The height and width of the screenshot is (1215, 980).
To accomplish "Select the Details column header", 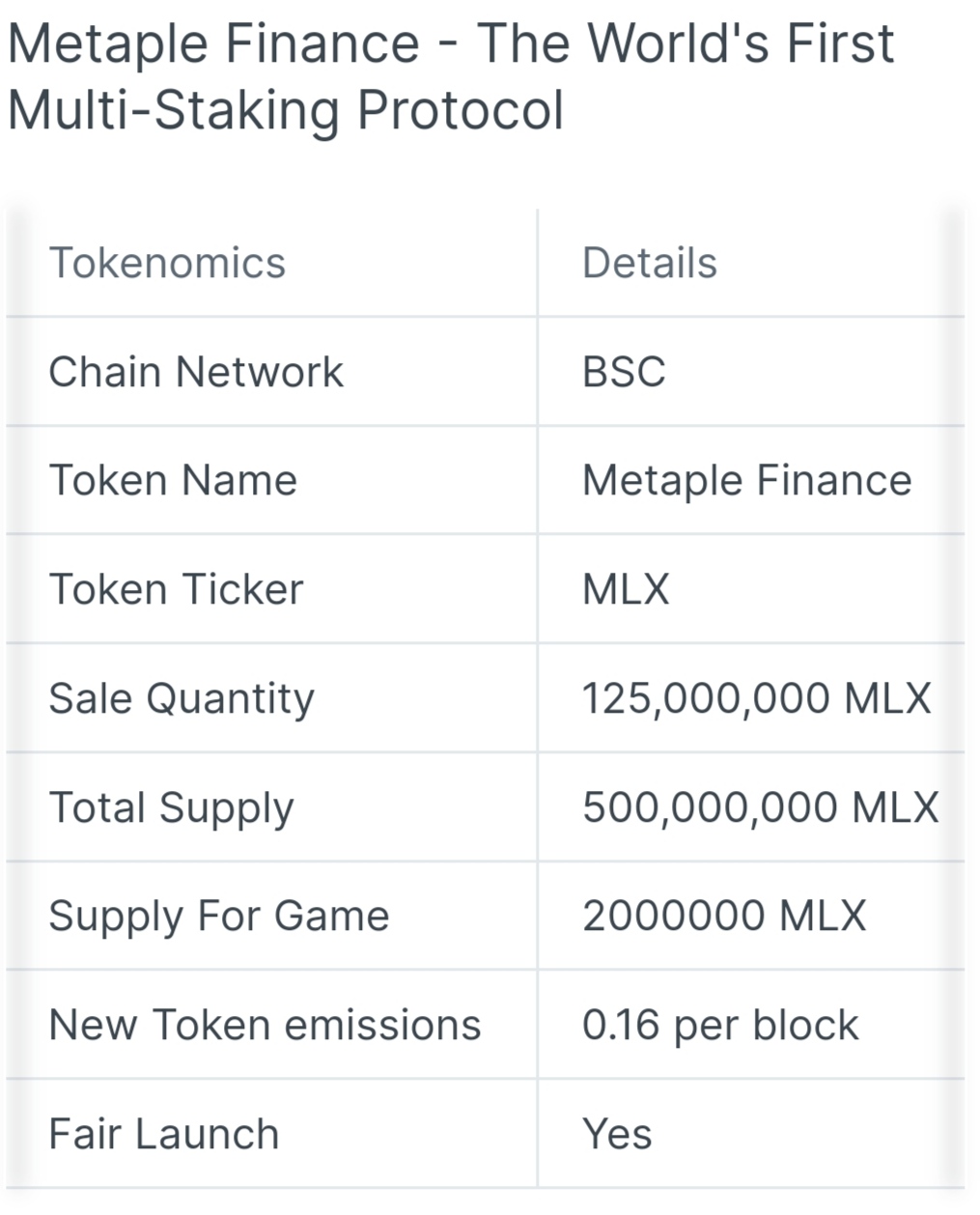I will 649,263.
